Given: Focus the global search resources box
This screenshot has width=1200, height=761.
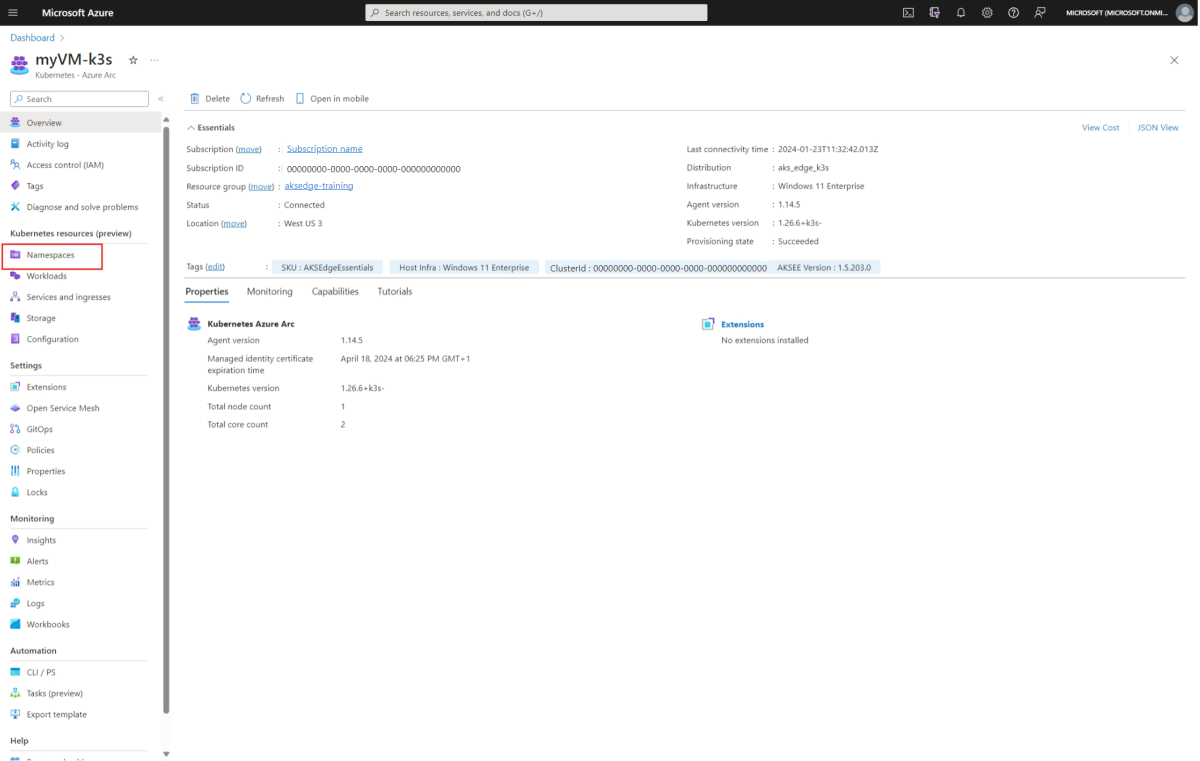Looking at the screenshot, I should 536,13.
